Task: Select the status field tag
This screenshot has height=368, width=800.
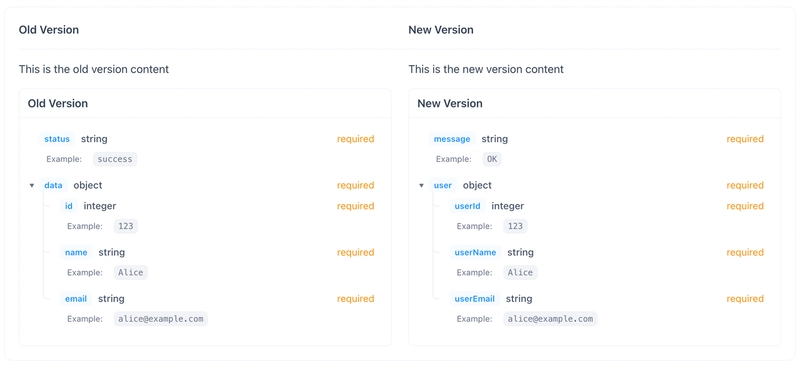Action: click(57, 139)
